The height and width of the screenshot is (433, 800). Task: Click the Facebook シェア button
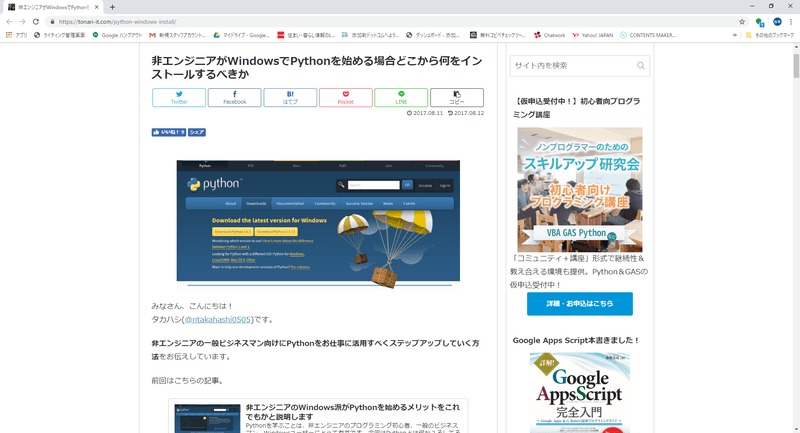point(197,132)
